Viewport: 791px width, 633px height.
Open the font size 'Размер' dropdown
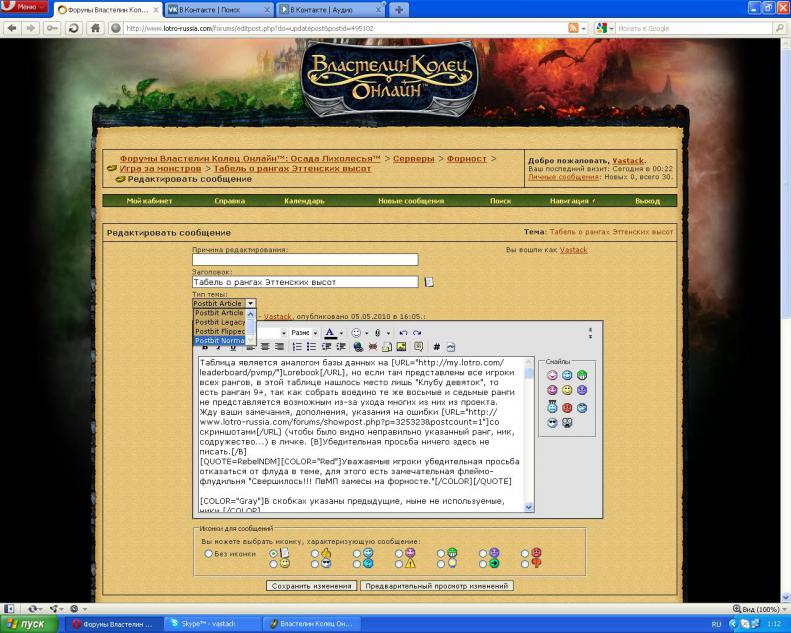(x=304, y=333)
